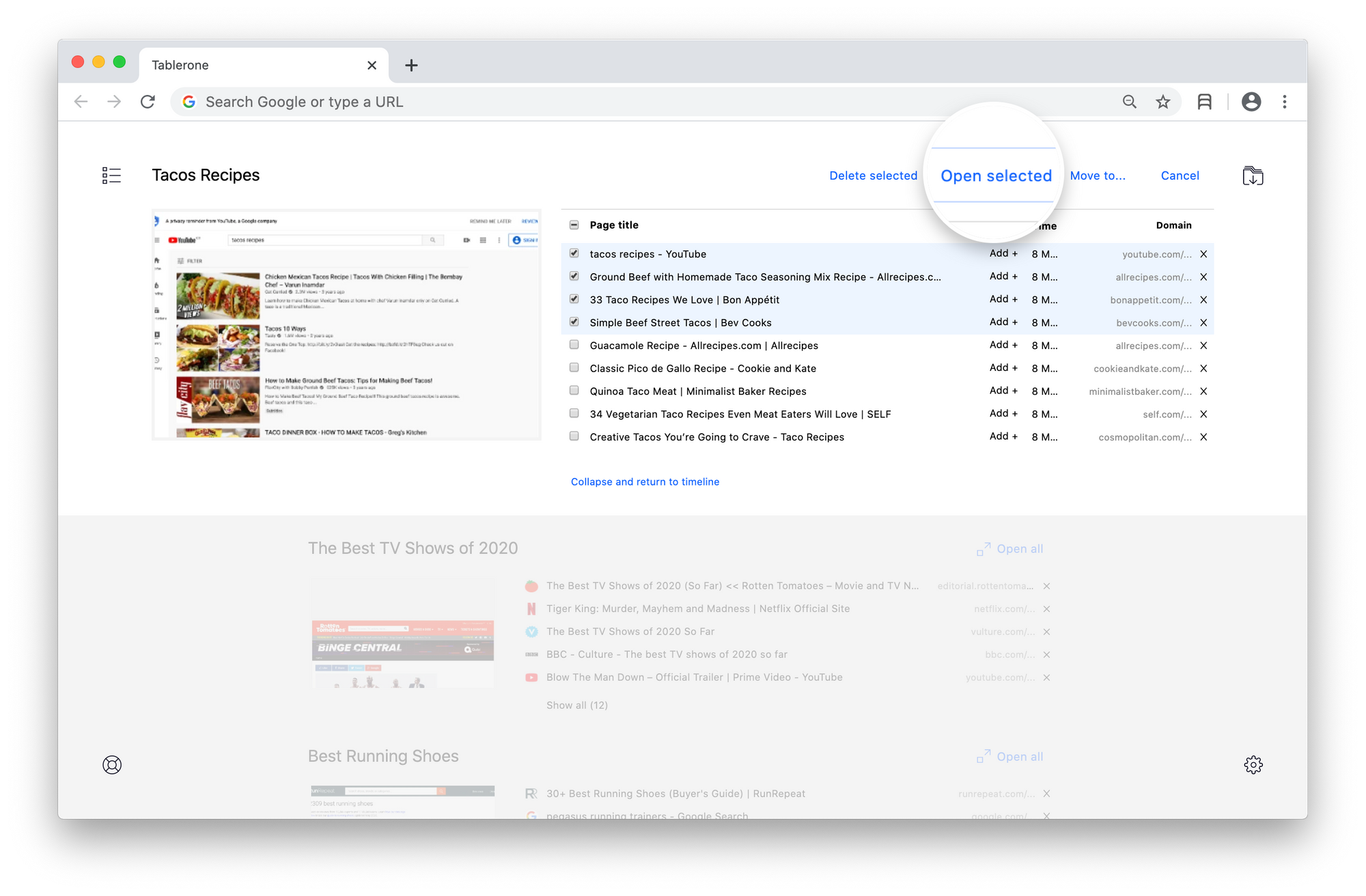The width and height of the screenshot is (1366, 896).
Task: Open a new tab with plus button
Action: click(411, 66)
